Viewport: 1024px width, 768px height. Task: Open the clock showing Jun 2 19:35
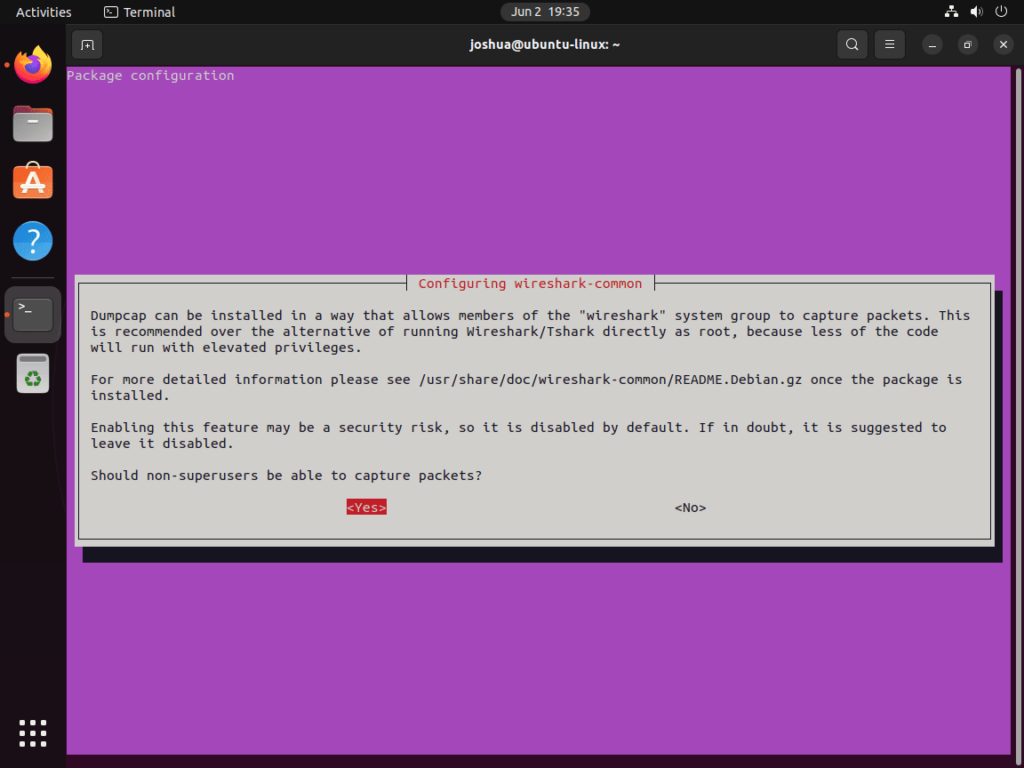(x=545, y=12)
